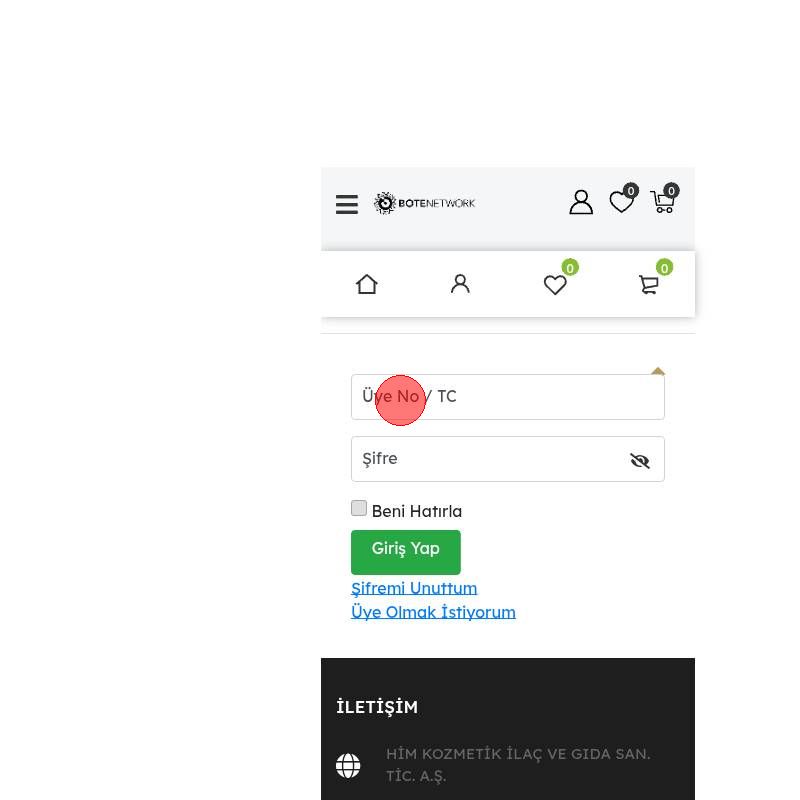The width and height of the screenshot is (800, 800).
Task: Open the account icon in the header
Action: click(581, 203)
